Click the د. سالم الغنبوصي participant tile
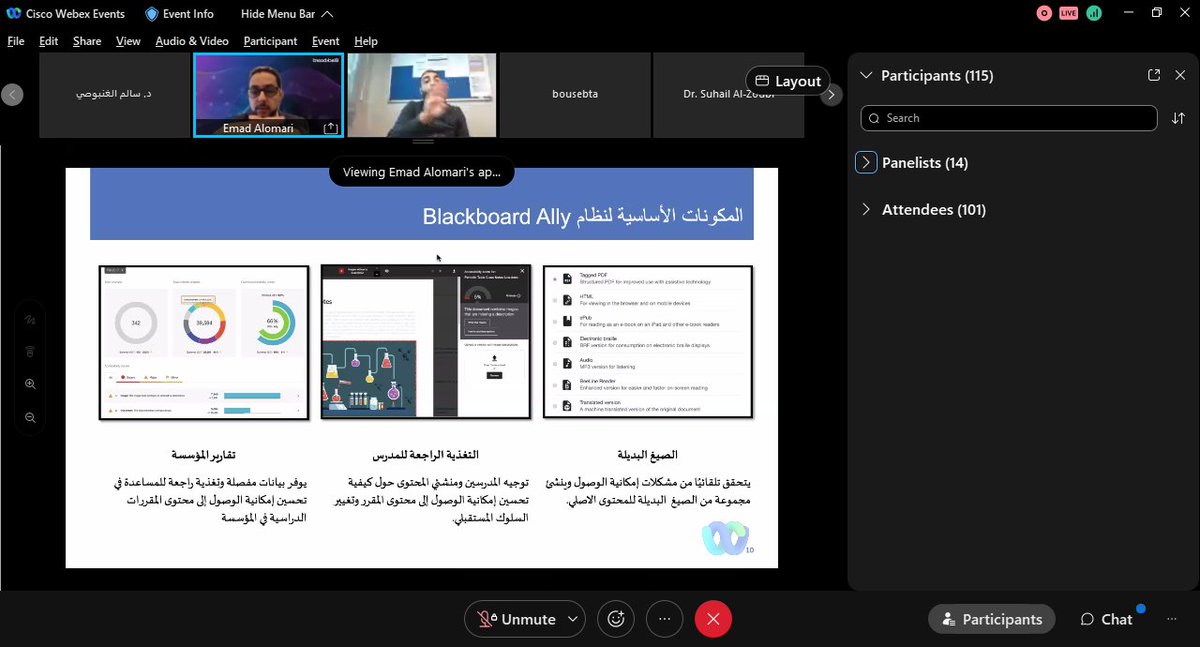The width and height of the screenshot is (1200, 647). (114, 95)
